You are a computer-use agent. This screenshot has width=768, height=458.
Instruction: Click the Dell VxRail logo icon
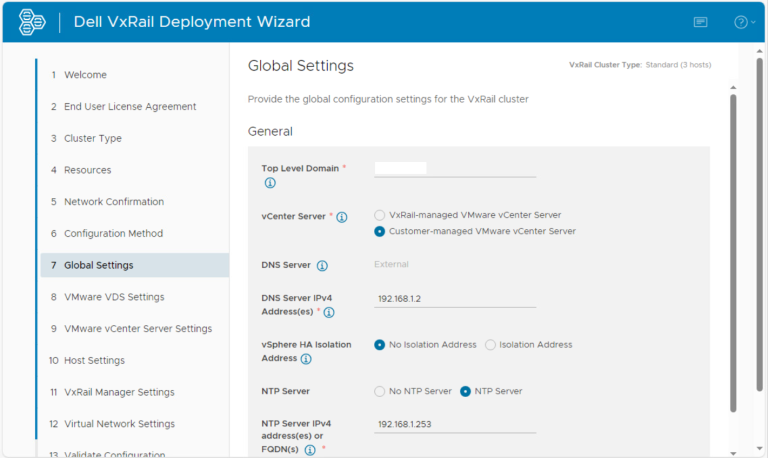tap(32, 22)
